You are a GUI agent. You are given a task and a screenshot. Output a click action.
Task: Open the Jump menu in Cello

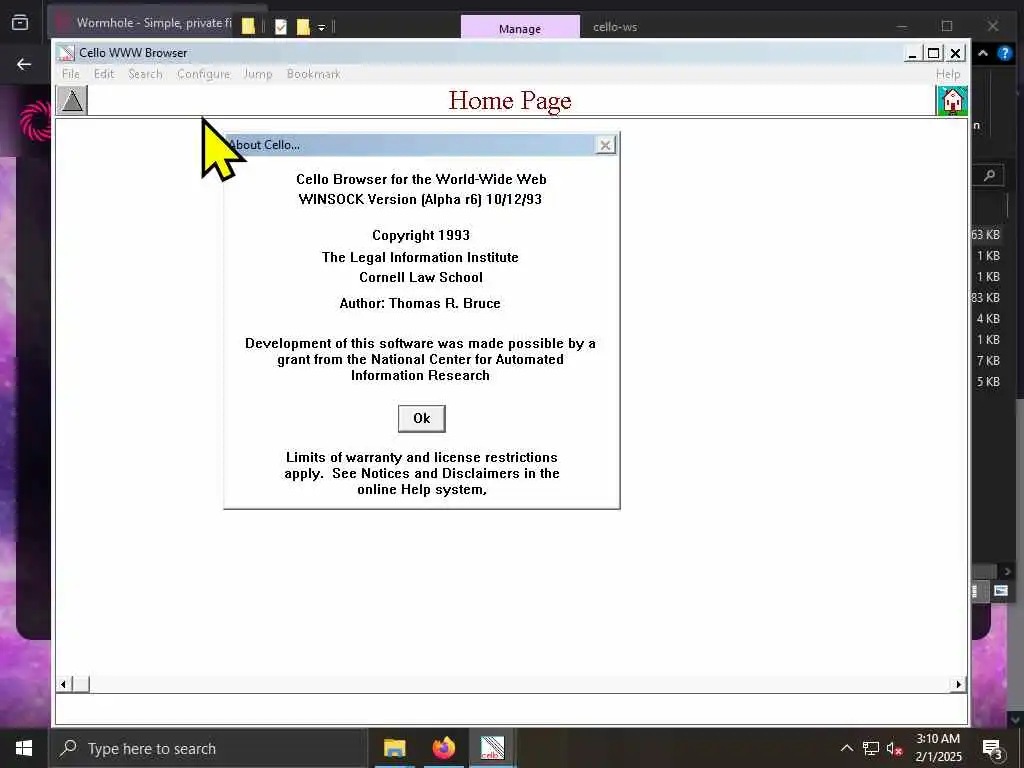click(258, 74)
